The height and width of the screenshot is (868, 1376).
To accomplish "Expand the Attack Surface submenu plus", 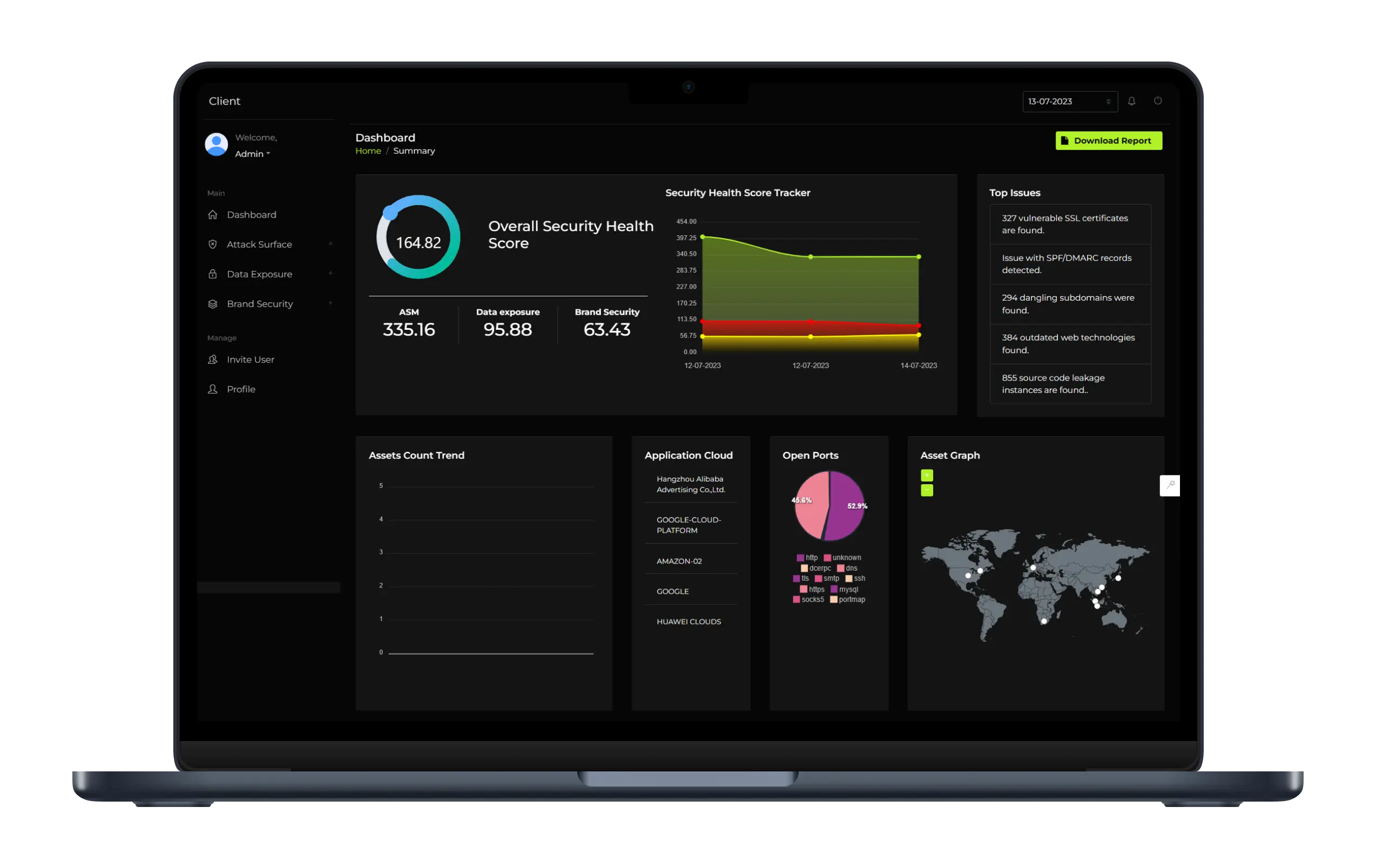I will pyautogui.click(x=330, y=244).
